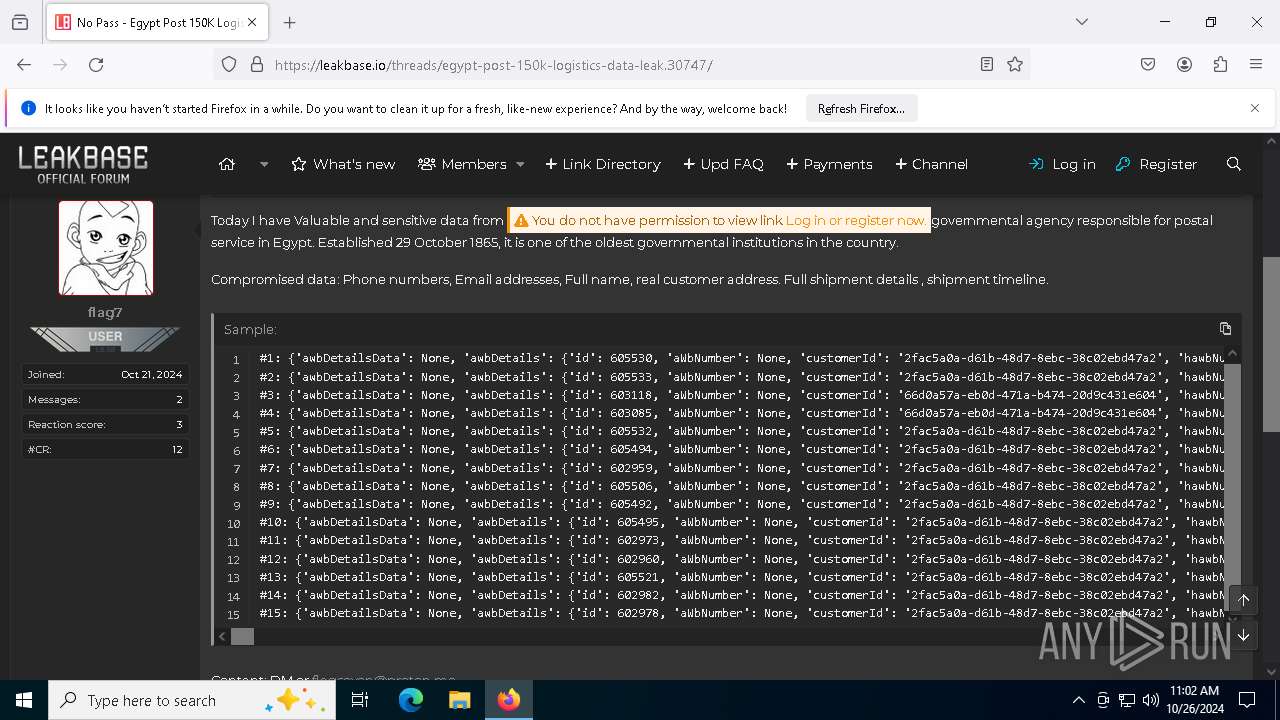Screen dimensions: 1280x720
Task: Click Register in forum header
Action: pyautogui.click(x=1156, y=164)
